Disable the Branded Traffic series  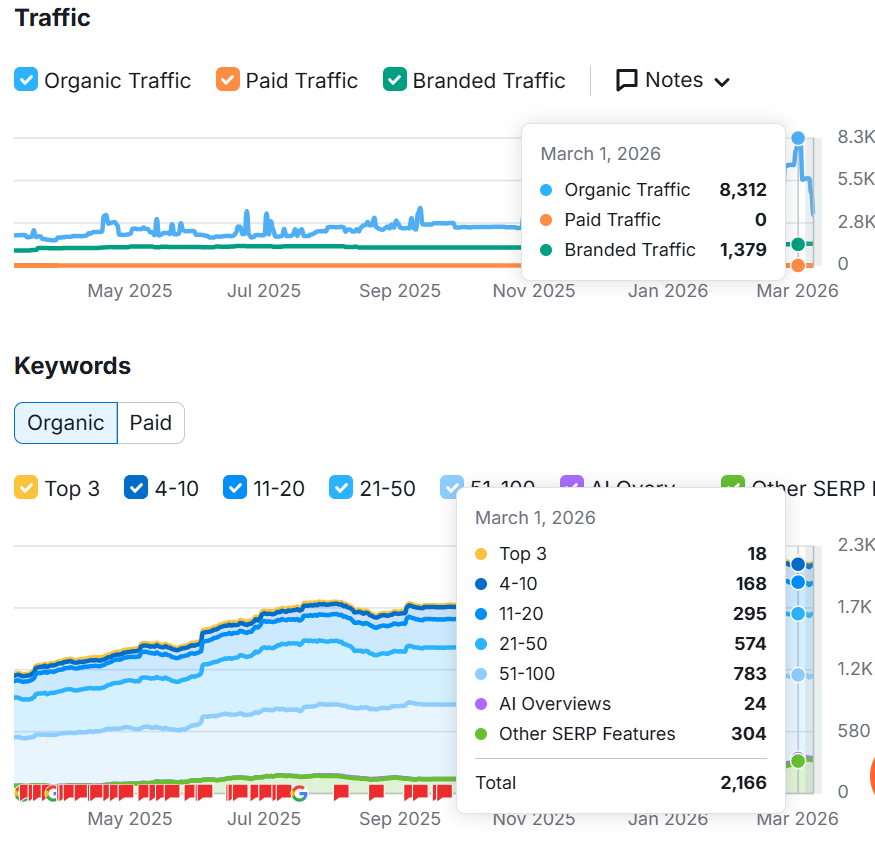[x=395, y=81]
